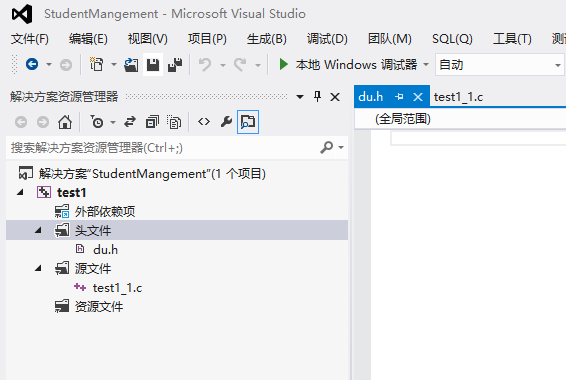The width and height of the screenshot is (566, 380).
Task: Switch to the test1_1.c editor tab
Action: (458, 97)
